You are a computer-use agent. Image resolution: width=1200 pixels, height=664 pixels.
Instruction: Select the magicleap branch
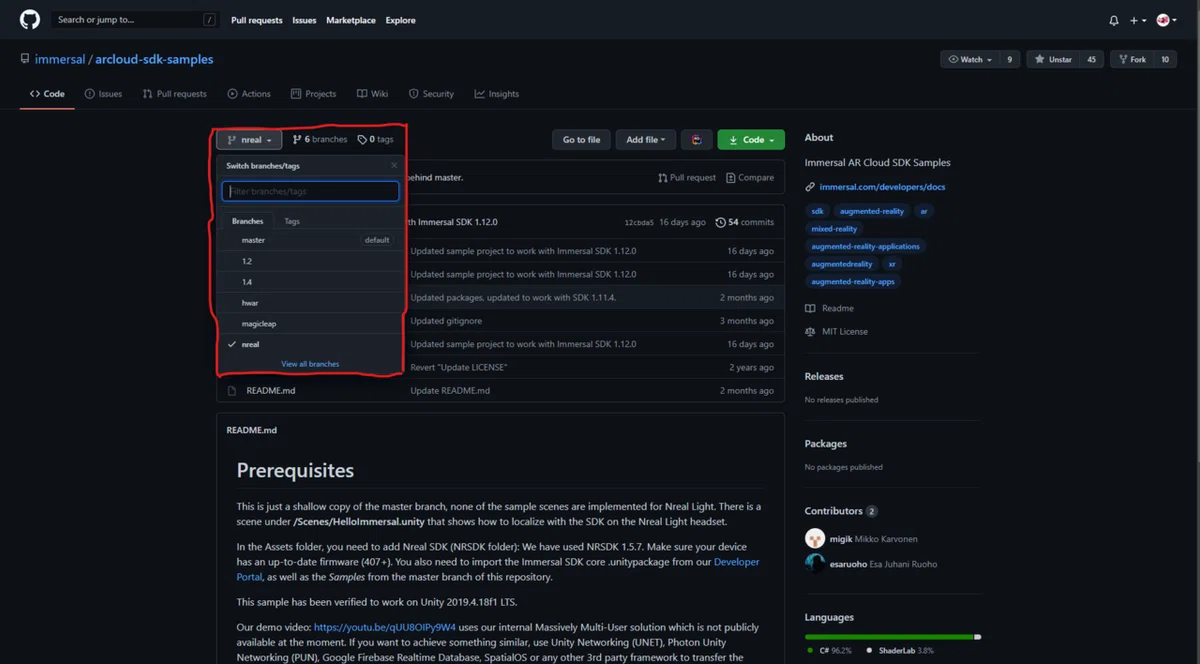coord(310,324)
